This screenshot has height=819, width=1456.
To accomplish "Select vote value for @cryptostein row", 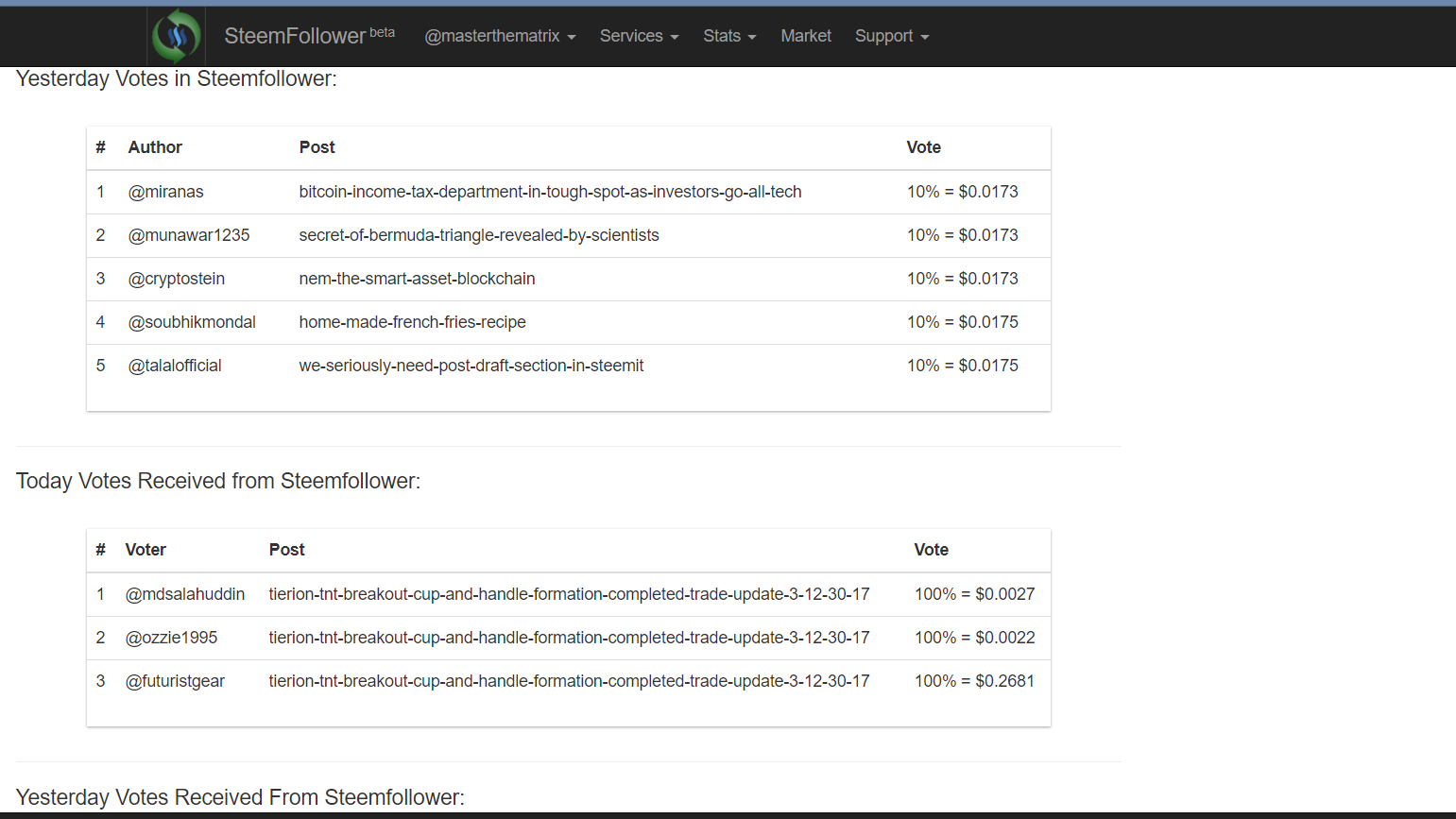I will (x=963, y=279).
